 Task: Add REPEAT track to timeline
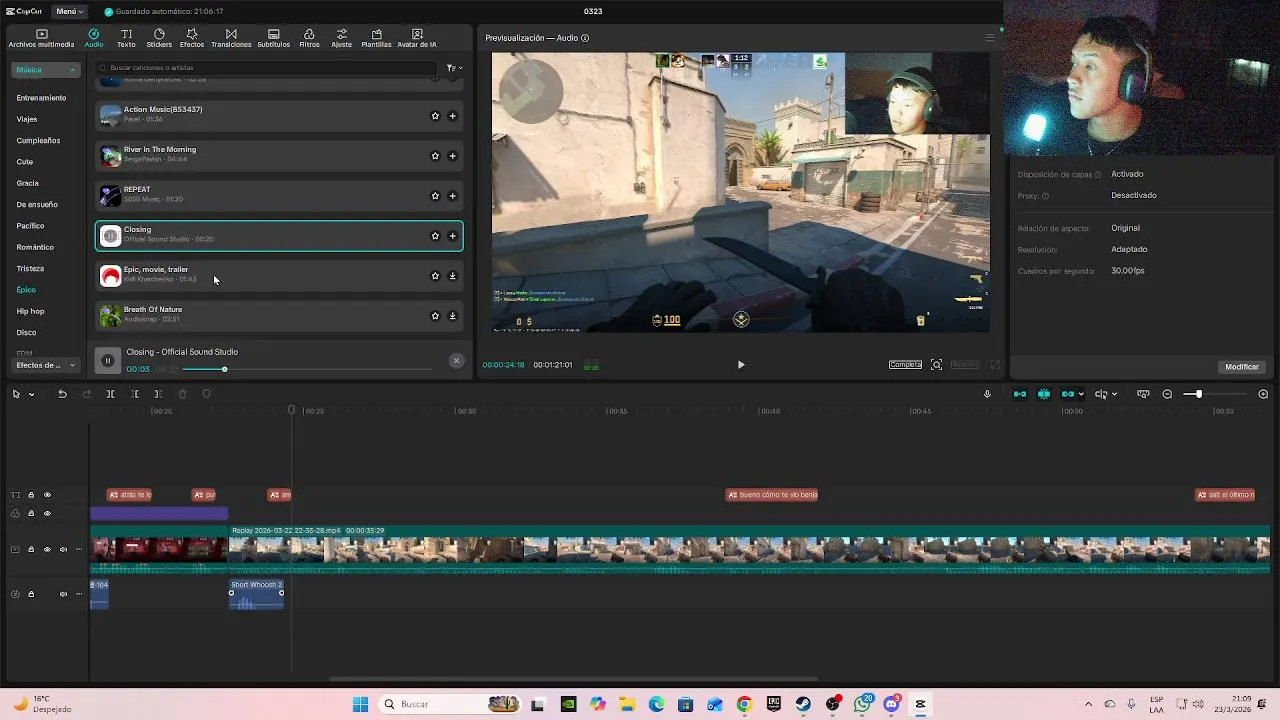pos(452,196)
